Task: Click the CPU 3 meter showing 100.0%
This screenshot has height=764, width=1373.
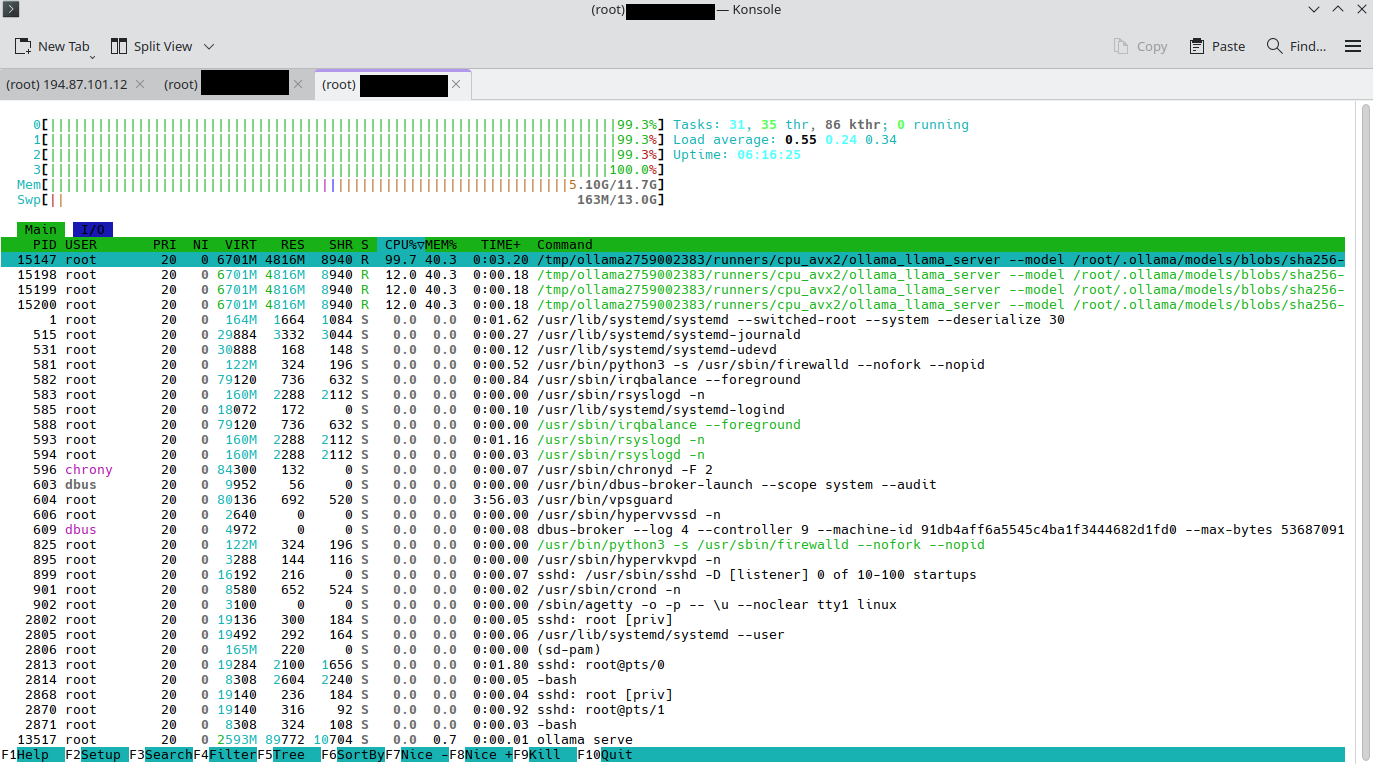Action: coord(349,170)
